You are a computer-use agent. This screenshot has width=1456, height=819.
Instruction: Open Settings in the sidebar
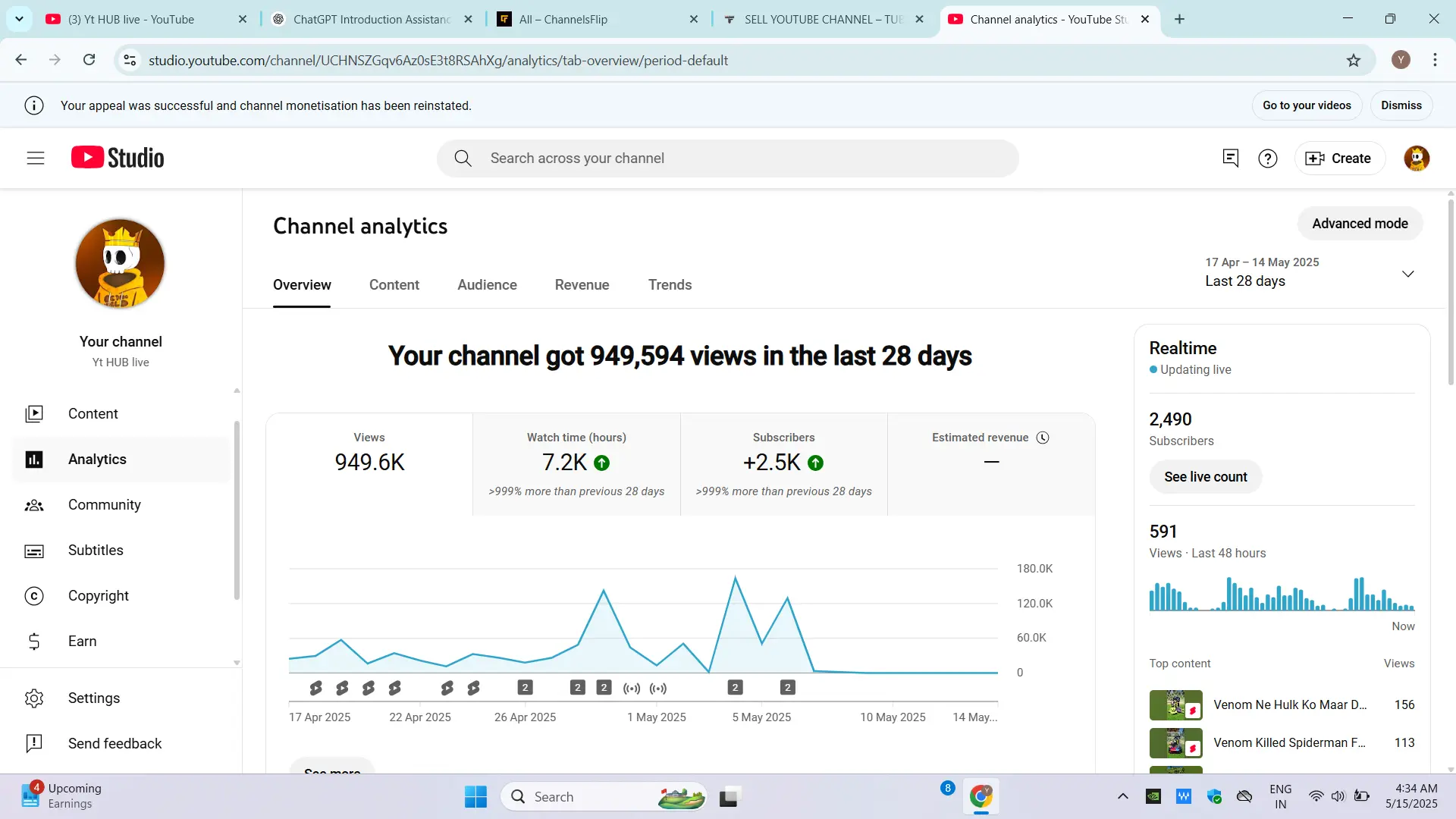pos(121,698)
